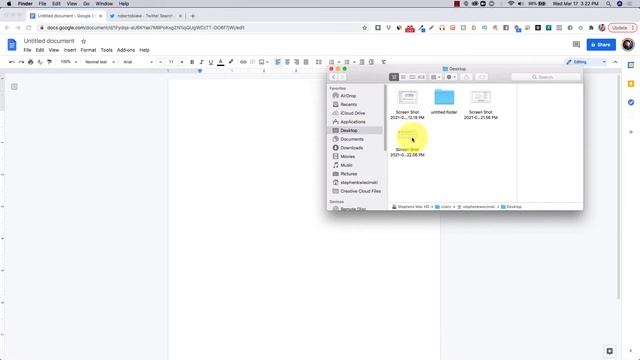Click the browser address bar
The height and width of the screenshot is (360, 640).
[200, 28]
